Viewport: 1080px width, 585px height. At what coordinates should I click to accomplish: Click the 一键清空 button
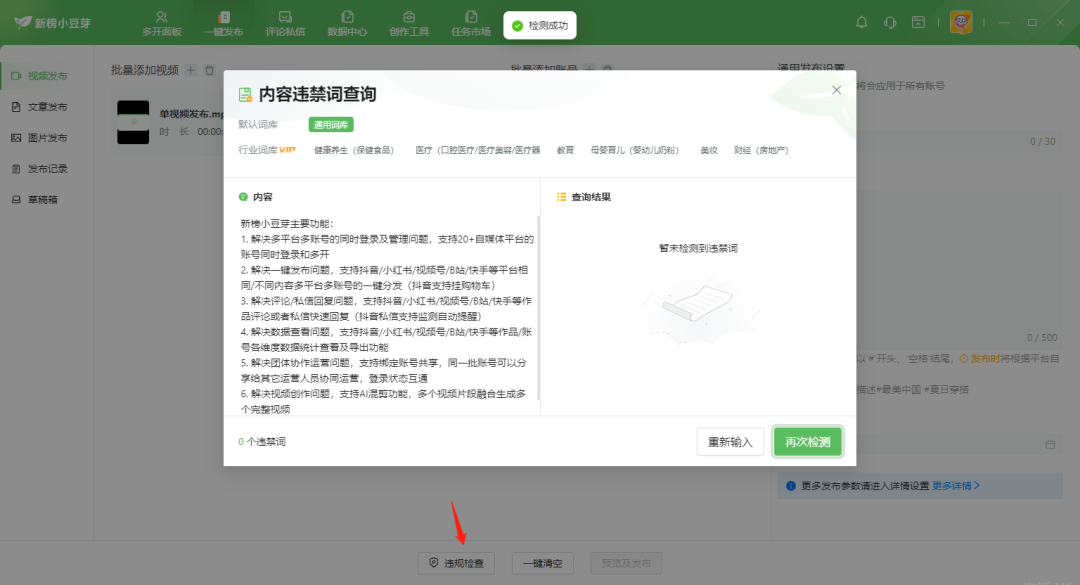(543, 563)
